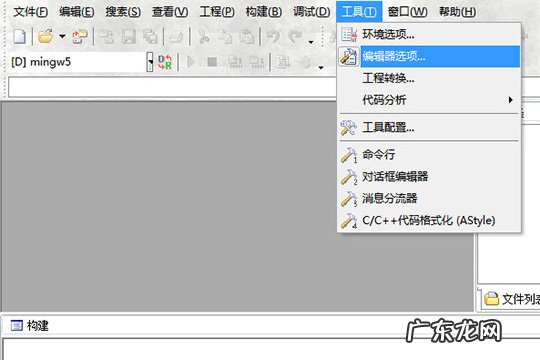The width and height of the screenshot is (540, 360).
Task: Click the switch header/source file icon
Action: tap(80, 37)
